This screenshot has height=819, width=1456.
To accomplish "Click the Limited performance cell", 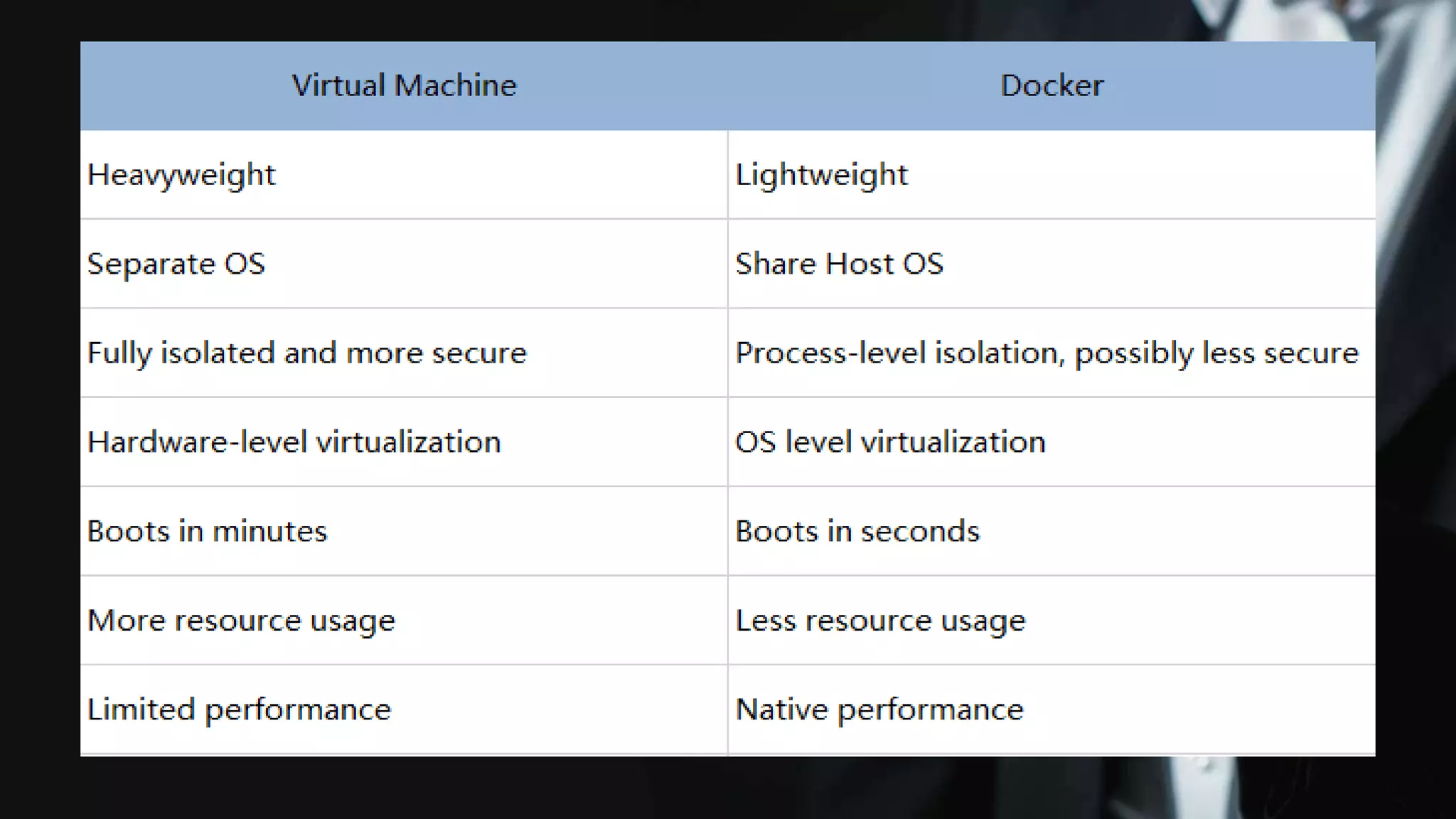I will tap(239, 710).
